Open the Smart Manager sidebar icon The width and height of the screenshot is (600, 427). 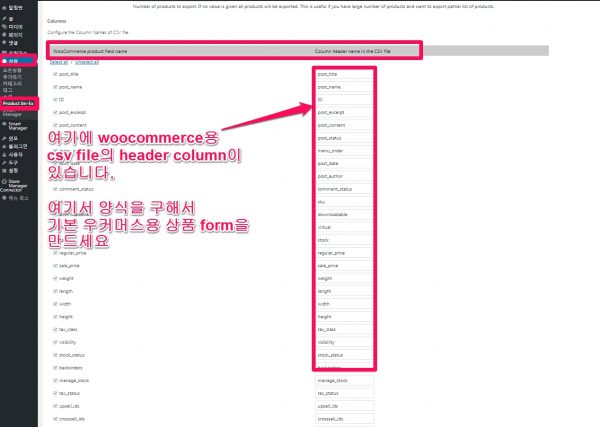[x=4, y=124]
